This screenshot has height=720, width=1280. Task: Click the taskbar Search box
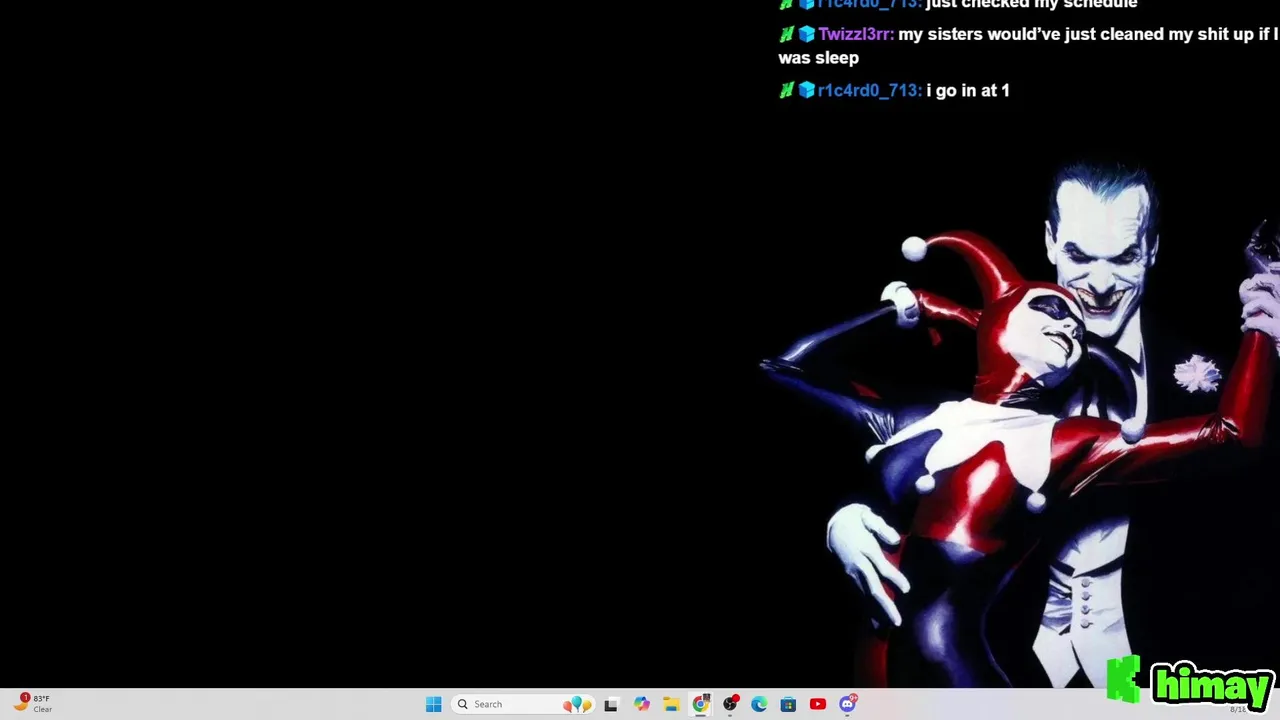point(523,704)
